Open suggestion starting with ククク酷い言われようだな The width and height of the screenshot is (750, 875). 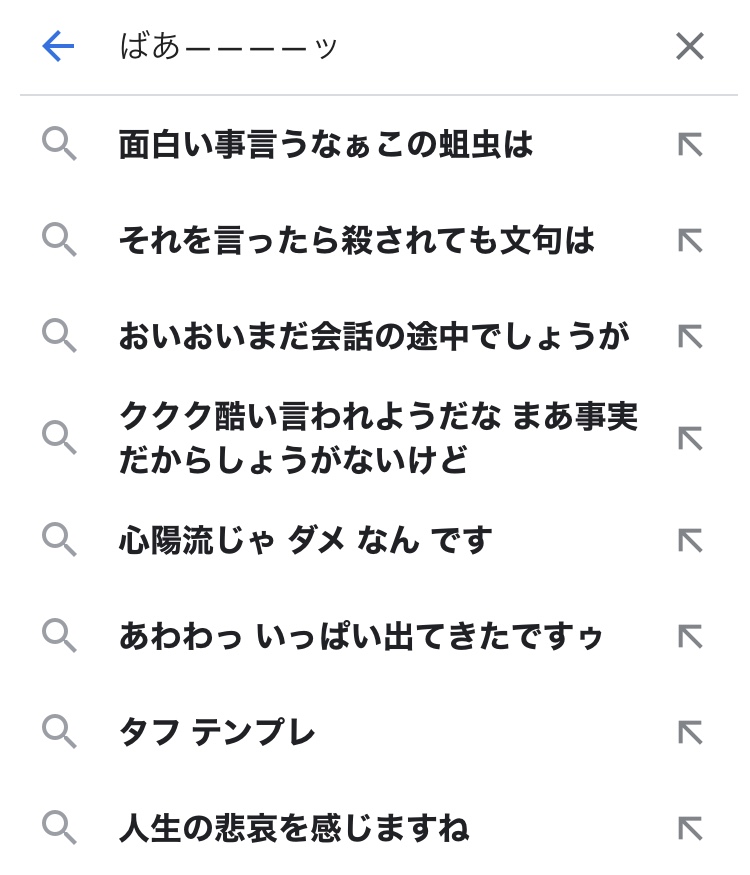tap(378, 438)
